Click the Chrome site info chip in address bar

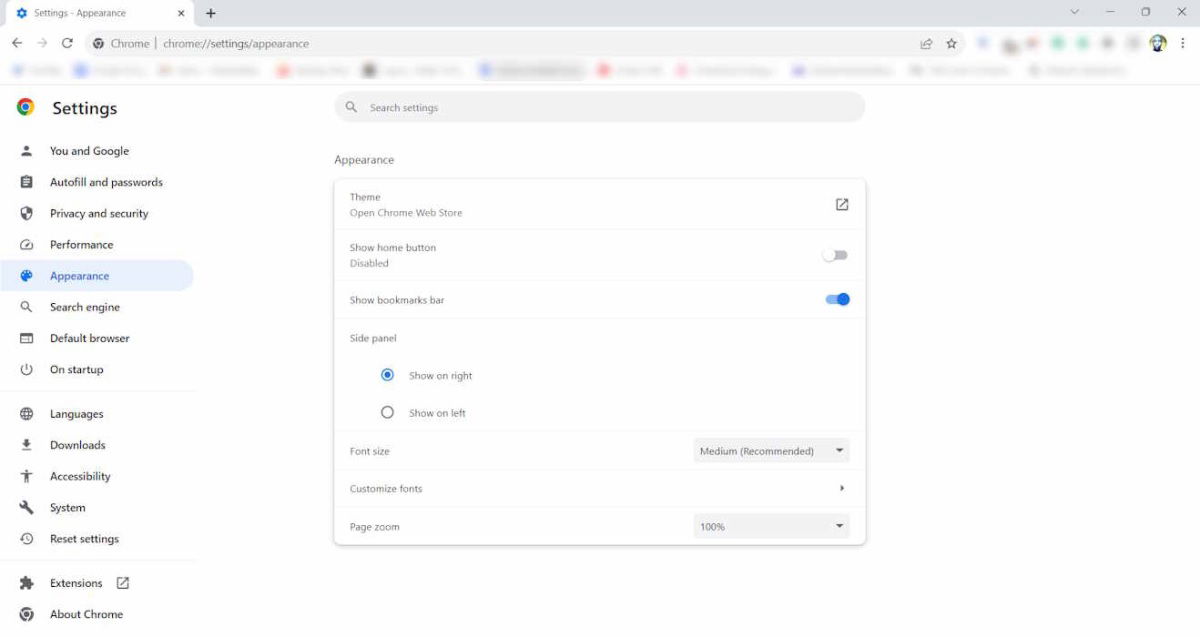121,43
